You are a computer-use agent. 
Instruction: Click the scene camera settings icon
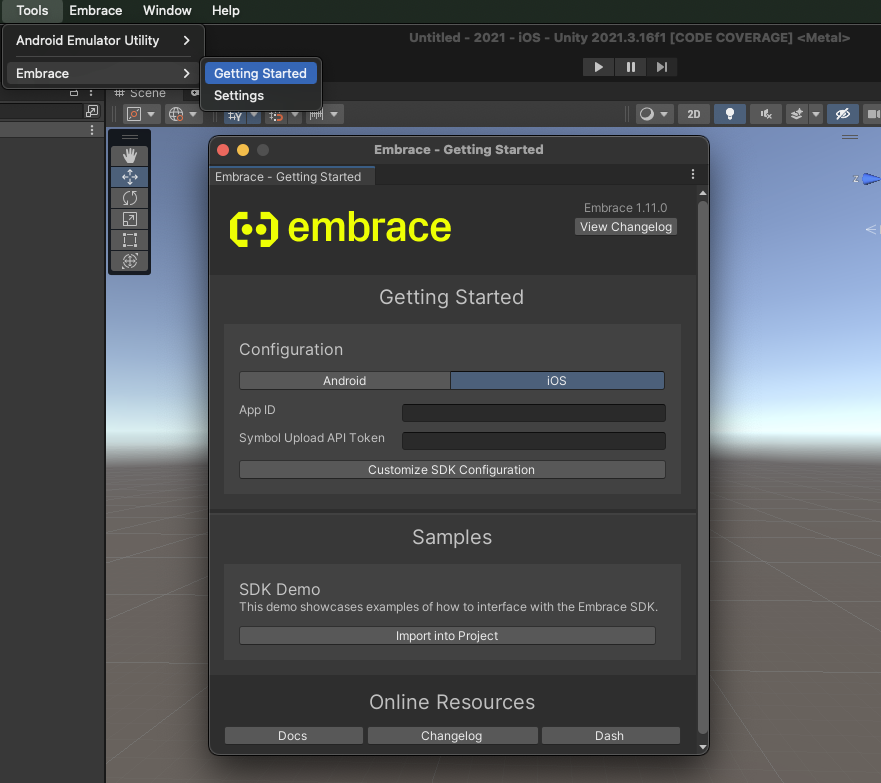coord(873,115)
